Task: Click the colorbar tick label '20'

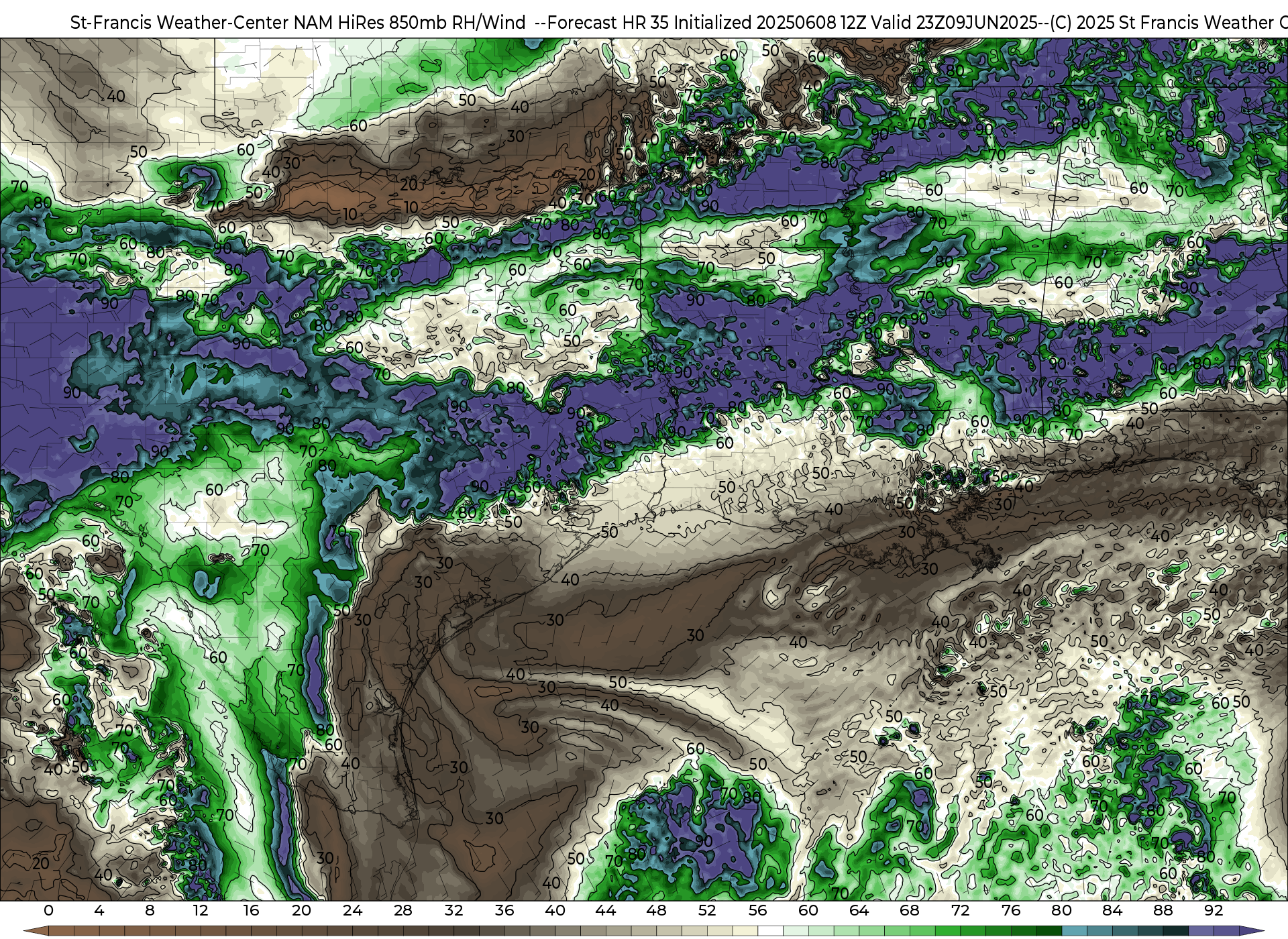Action: coord(302,910)
